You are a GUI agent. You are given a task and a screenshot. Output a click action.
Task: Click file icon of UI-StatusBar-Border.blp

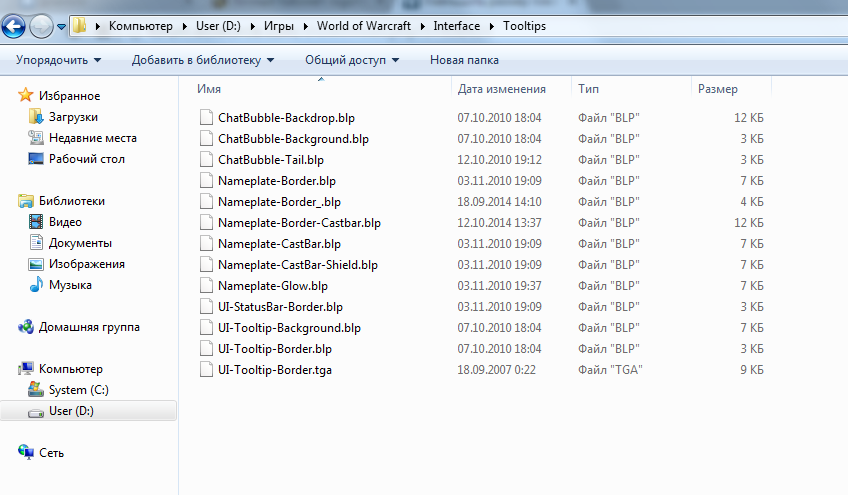(206, 307)
